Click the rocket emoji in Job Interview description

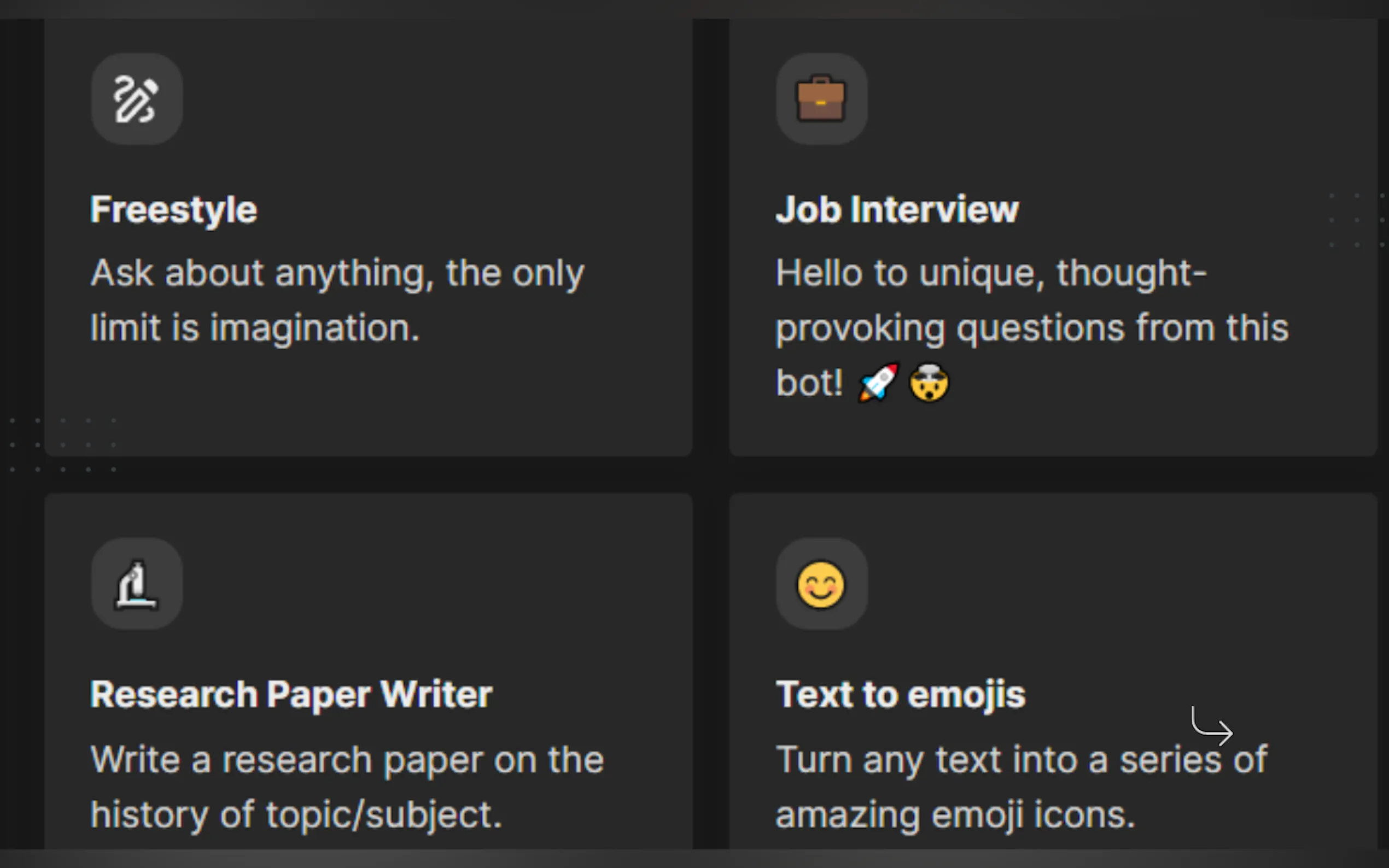pyautogui.click(x=877, y=382)
